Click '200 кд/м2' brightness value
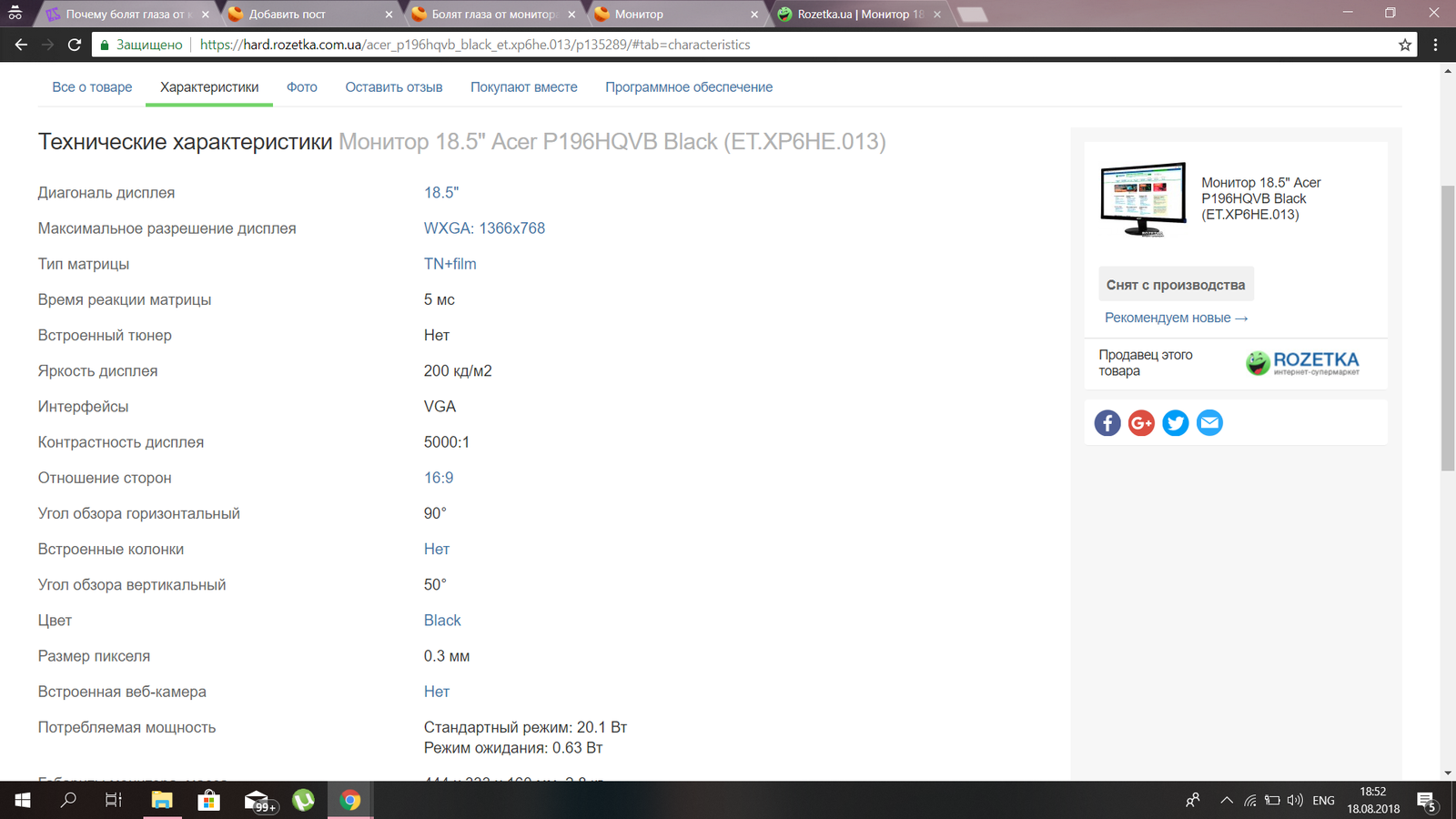The height and width of the screenshot is (819, 1456). (x=458, y=371)
